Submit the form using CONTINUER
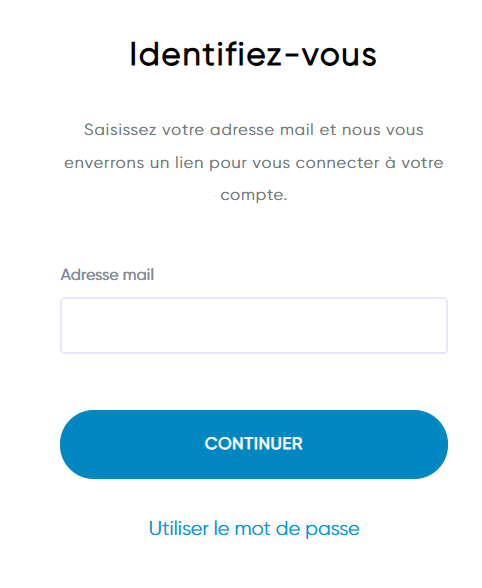Screen dimensions: 482x588 click(254, 444)
